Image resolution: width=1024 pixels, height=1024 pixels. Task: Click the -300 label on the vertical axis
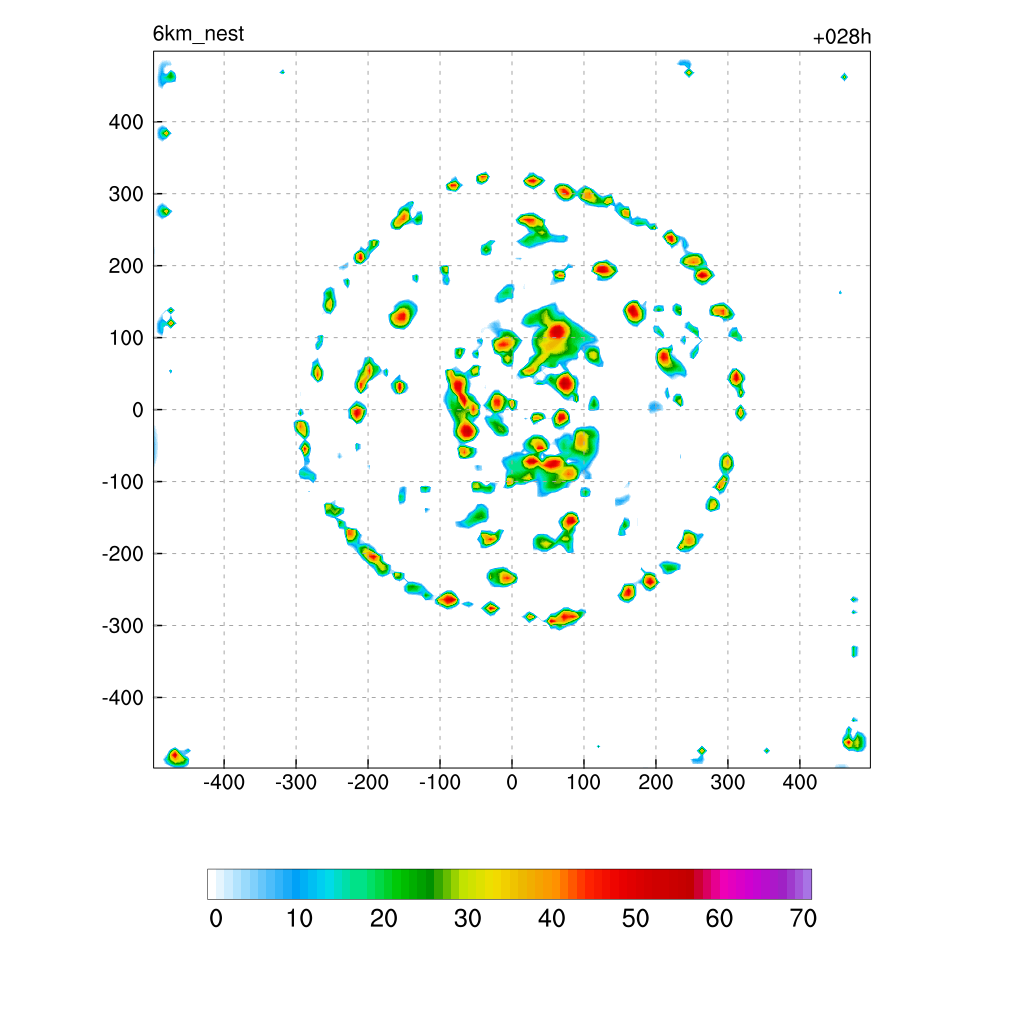coord(123,626)
